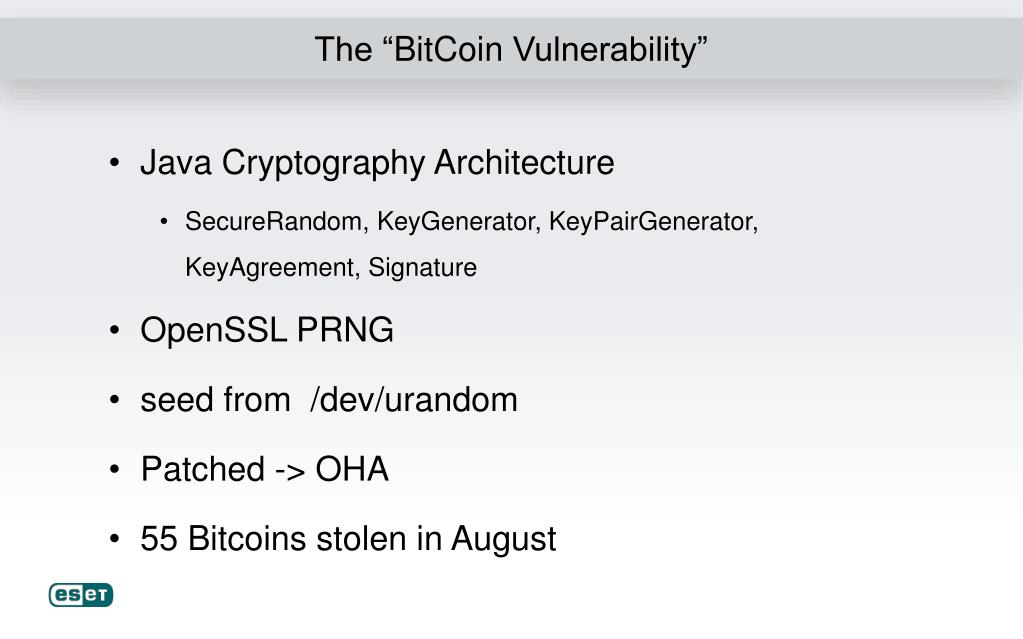Click the Signature word
The width and height of the screenshot is (1023, 639).
(422, 268)
